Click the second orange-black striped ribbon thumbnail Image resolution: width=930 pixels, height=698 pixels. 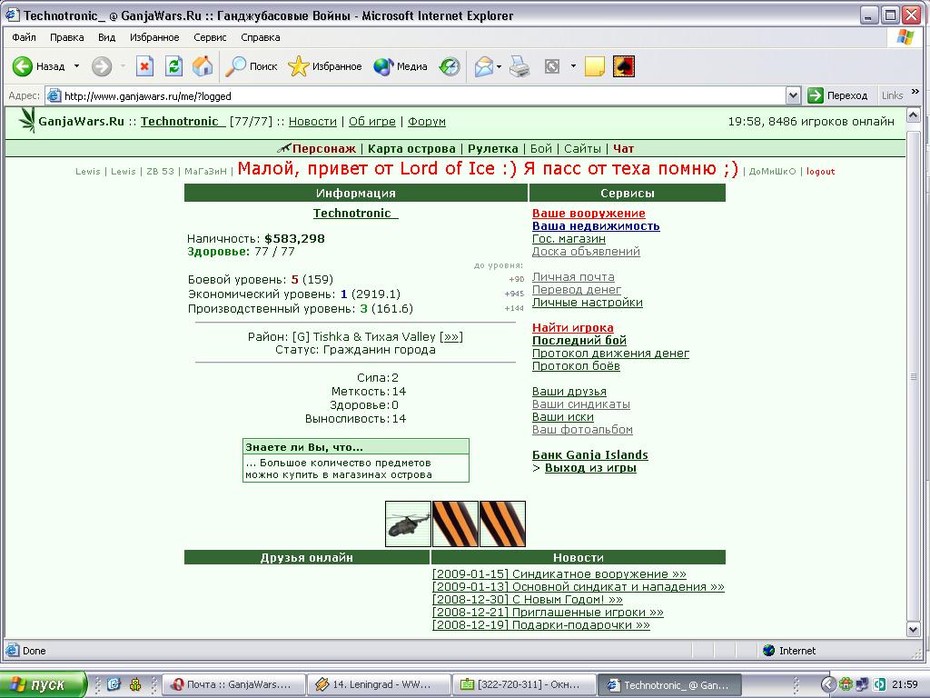click(x=502, y=524)
